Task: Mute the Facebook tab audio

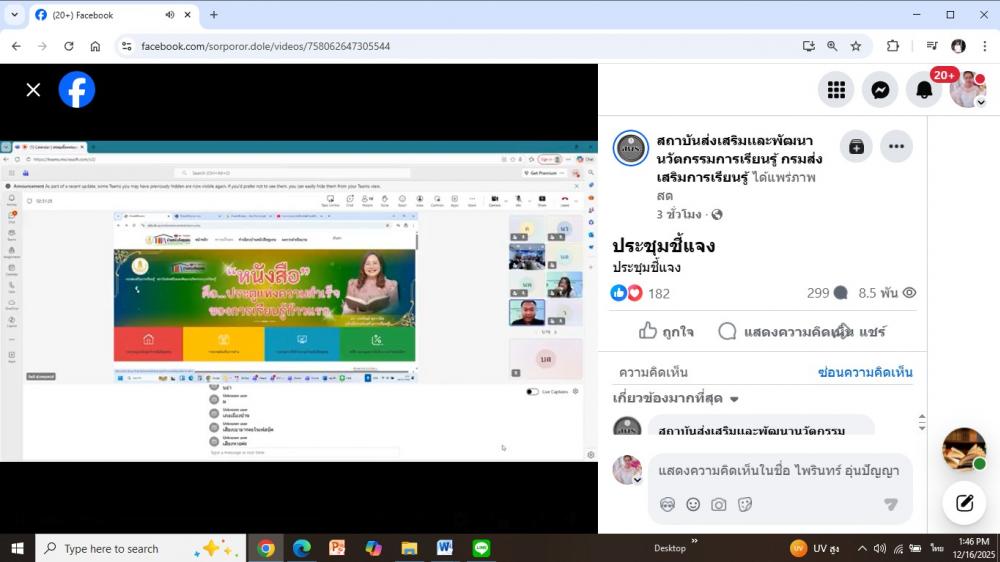Action: click(169, 15)
